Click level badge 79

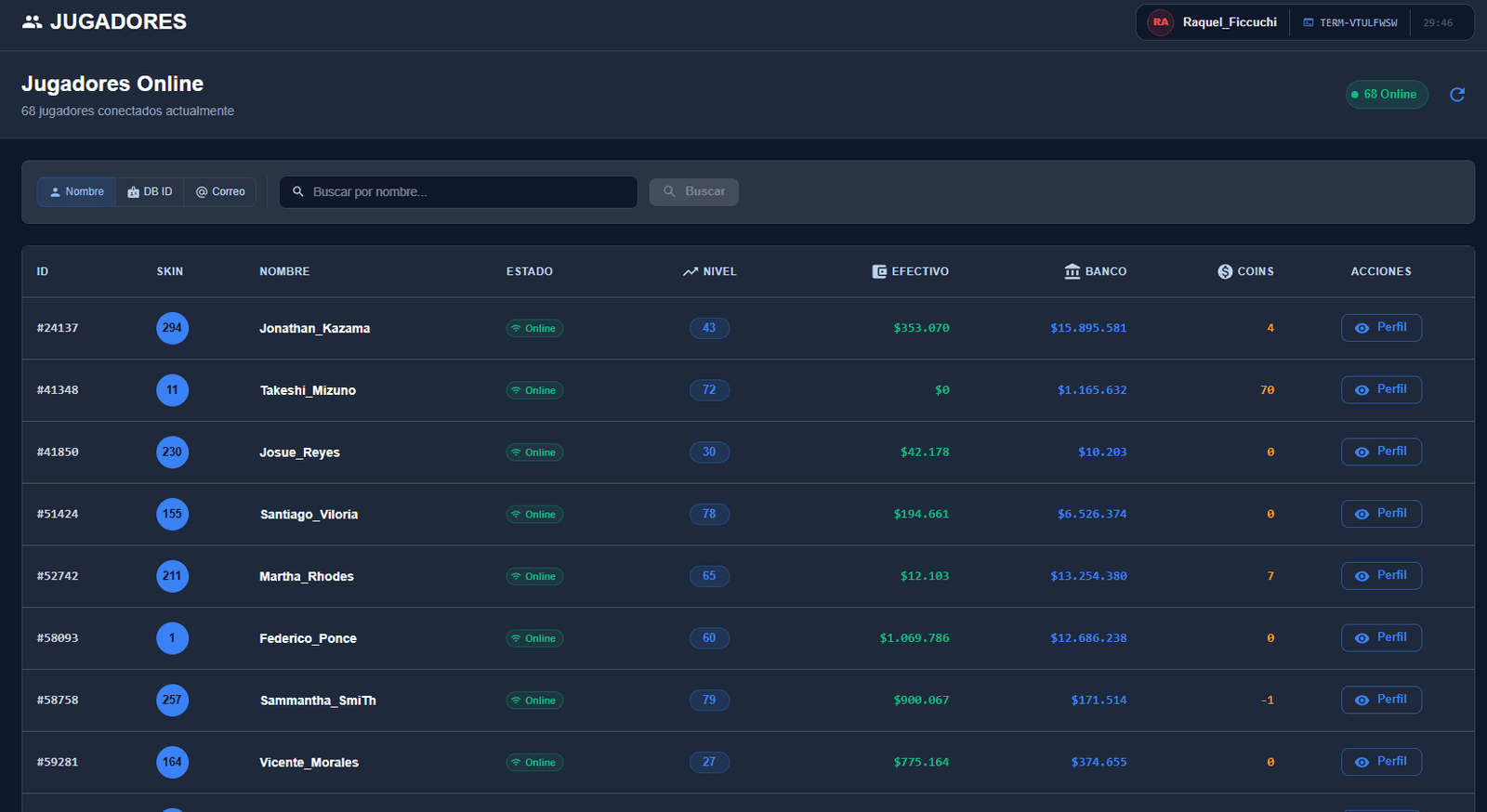point(709,700)
